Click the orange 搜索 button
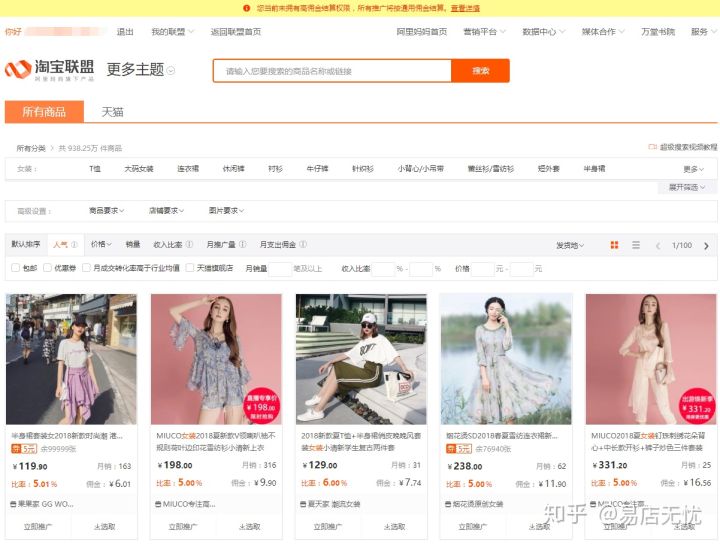Image resolution: width=720 pixels, height=545 pixels. click(x=480, y=71)
